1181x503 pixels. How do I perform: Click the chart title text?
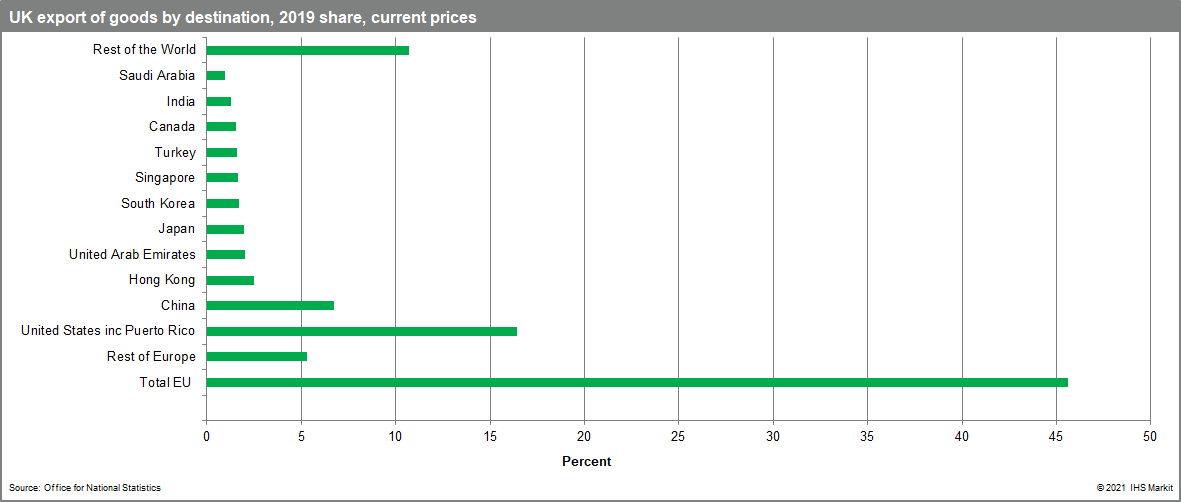pos(242,17)
